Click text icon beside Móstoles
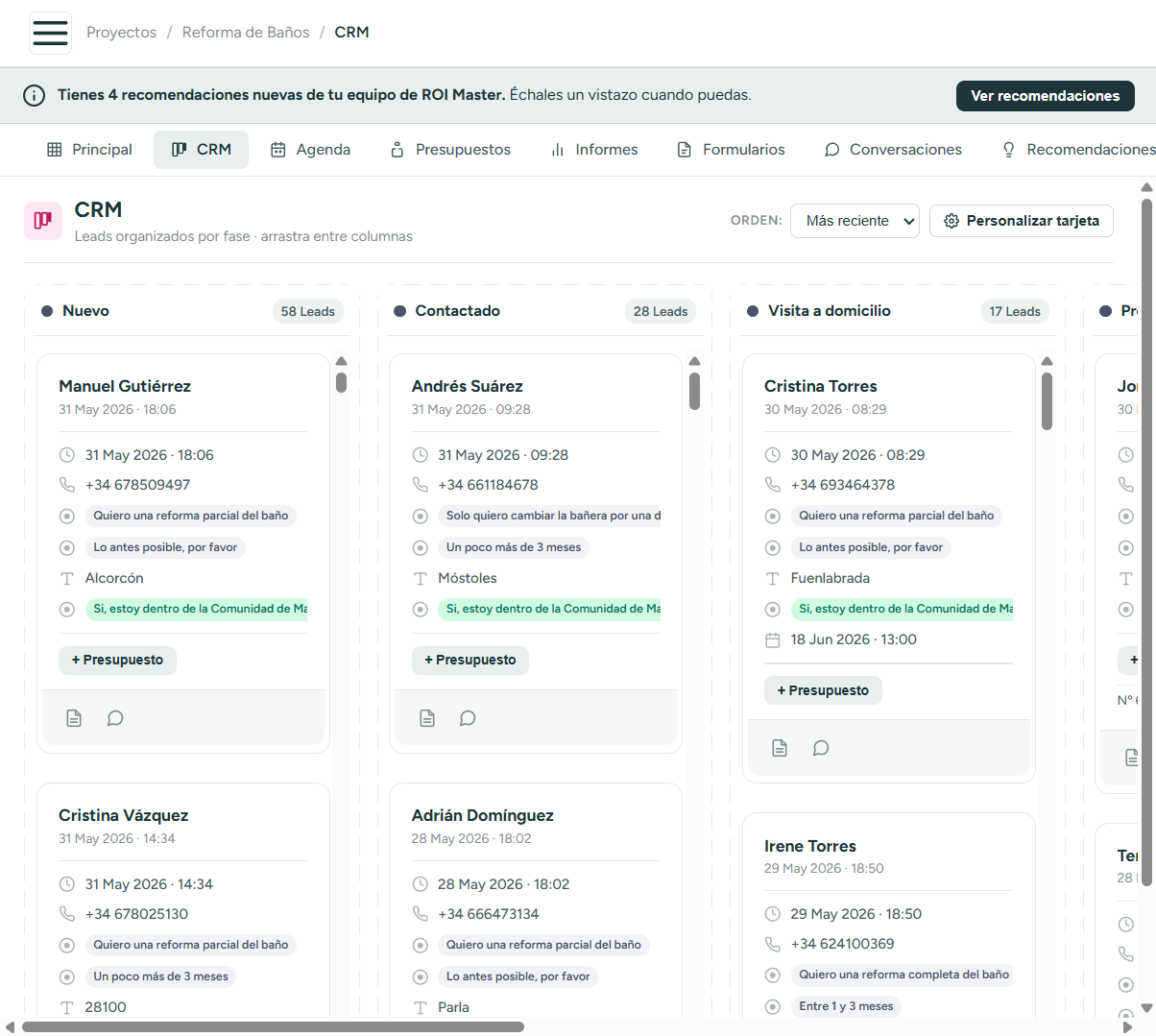Image resolution: width=1156 pixels, height=1036 pixels. point(420,578)
